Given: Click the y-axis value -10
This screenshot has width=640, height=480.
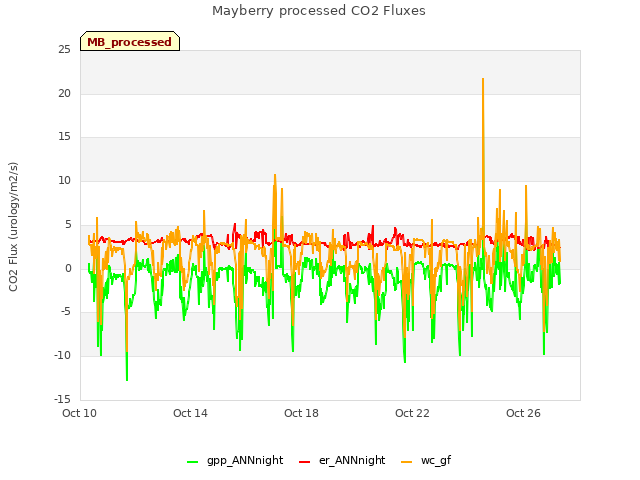Looking at the screenshot, I should 63,356.
